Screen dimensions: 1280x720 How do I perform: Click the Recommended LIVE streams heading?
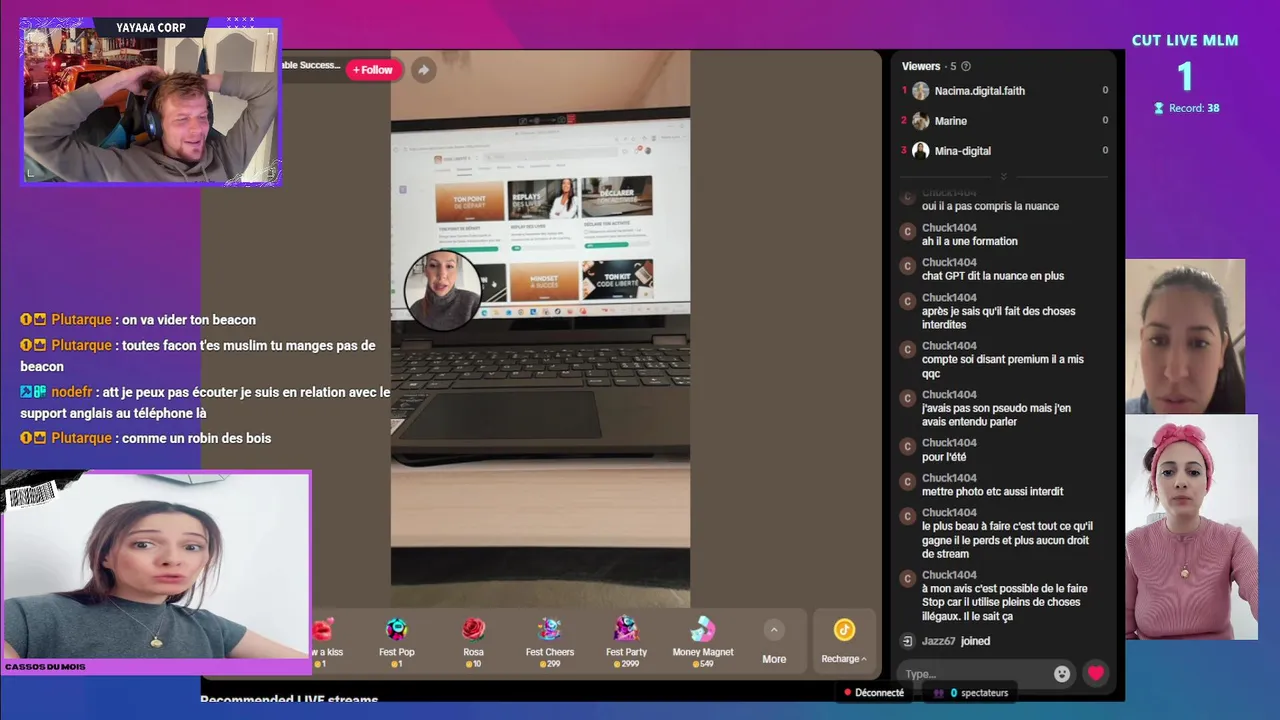[289, 699]
